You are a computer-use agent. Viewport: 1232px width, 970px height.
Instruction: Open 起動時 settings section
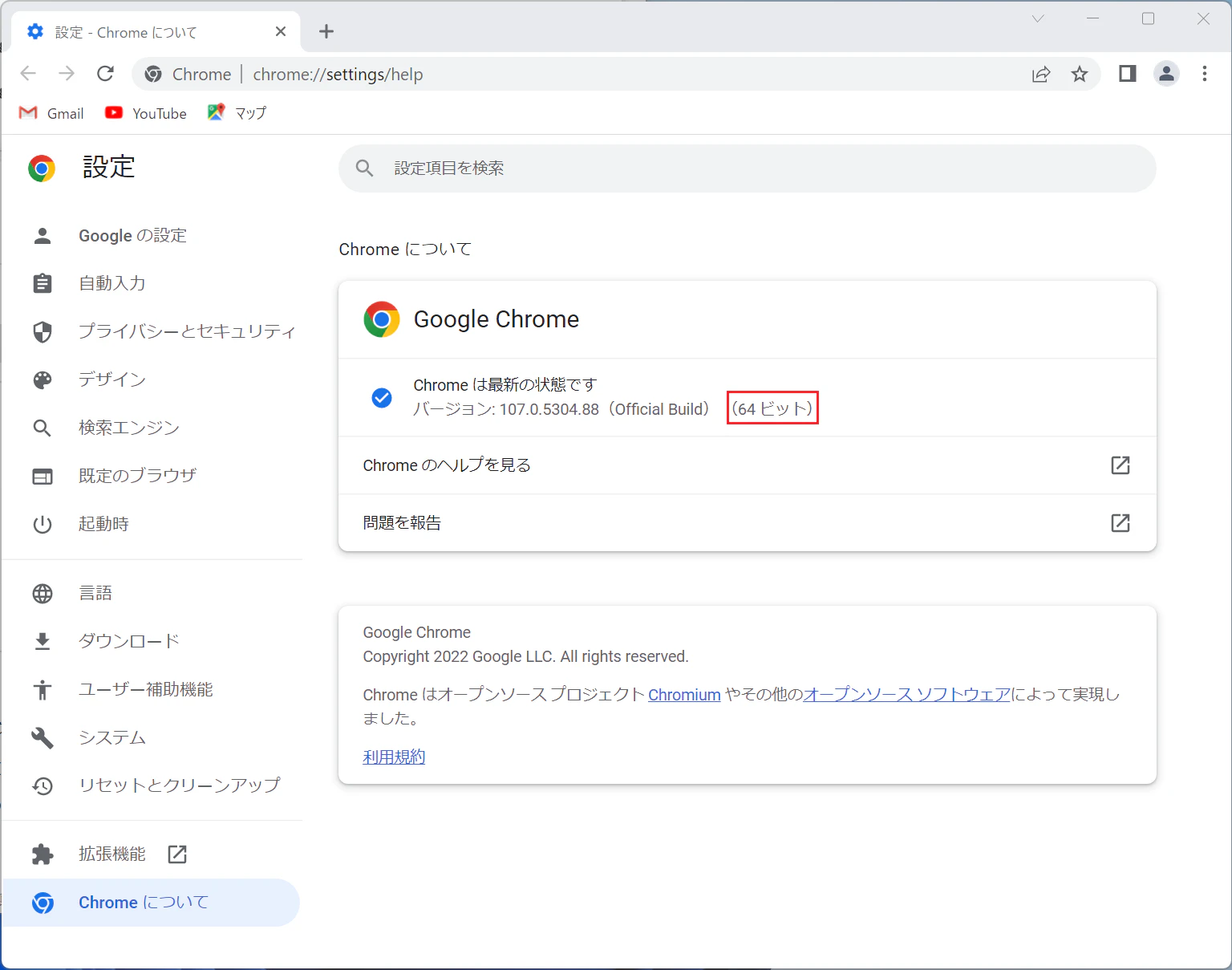152,524
